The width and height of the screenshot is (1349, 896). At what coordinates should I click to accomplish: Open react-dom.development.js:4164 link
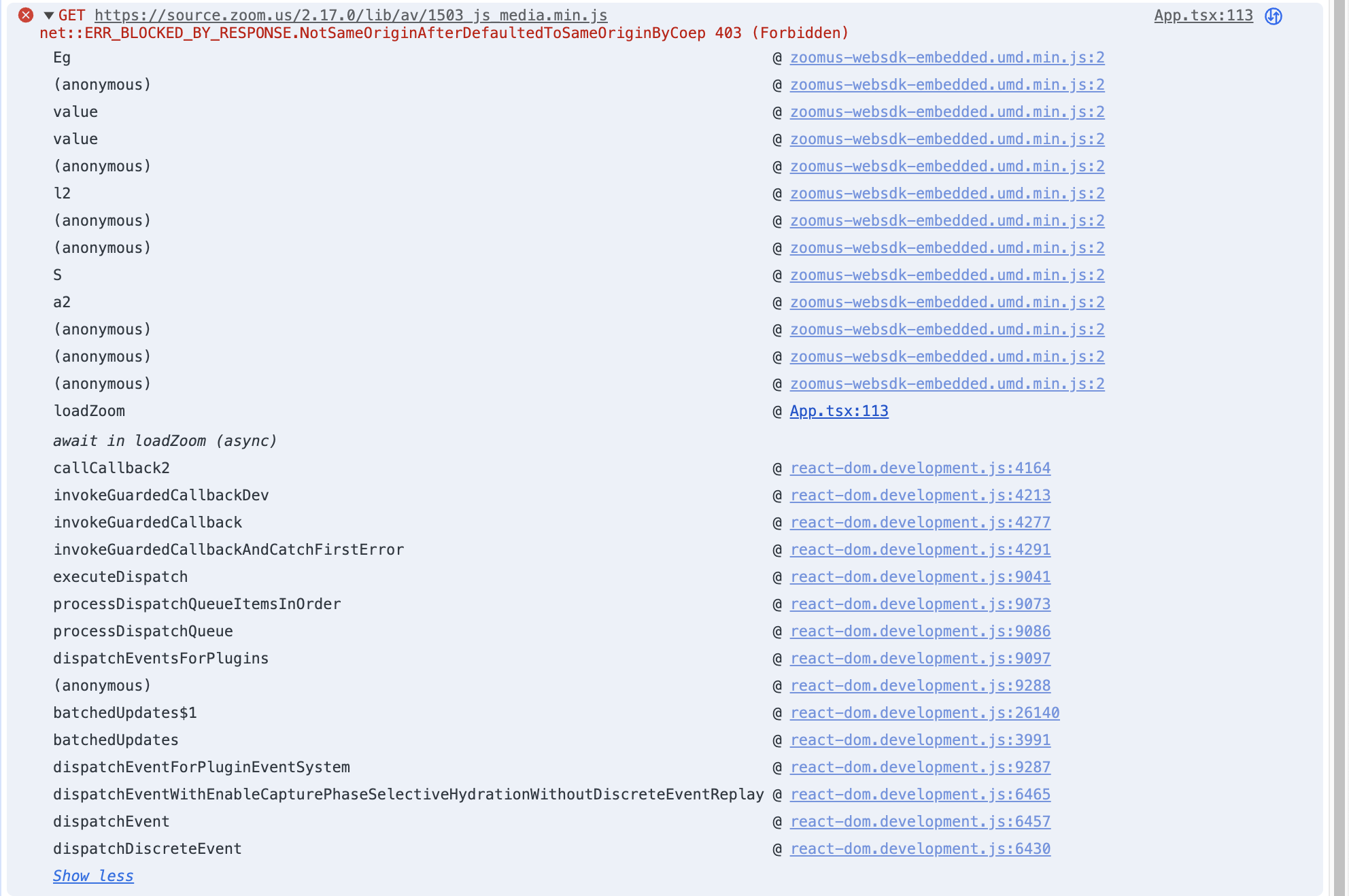[920, 468]
